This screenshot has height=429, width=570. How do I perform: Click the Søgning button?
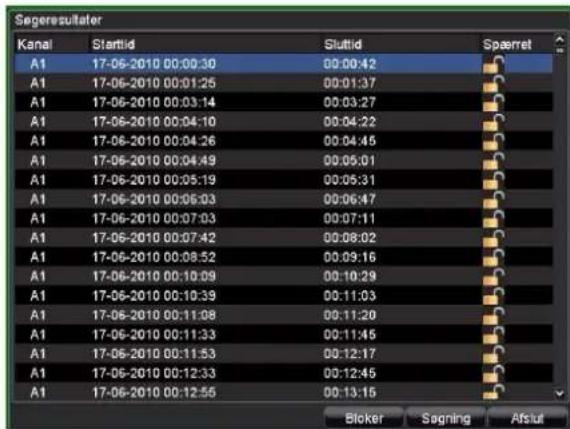446,418
